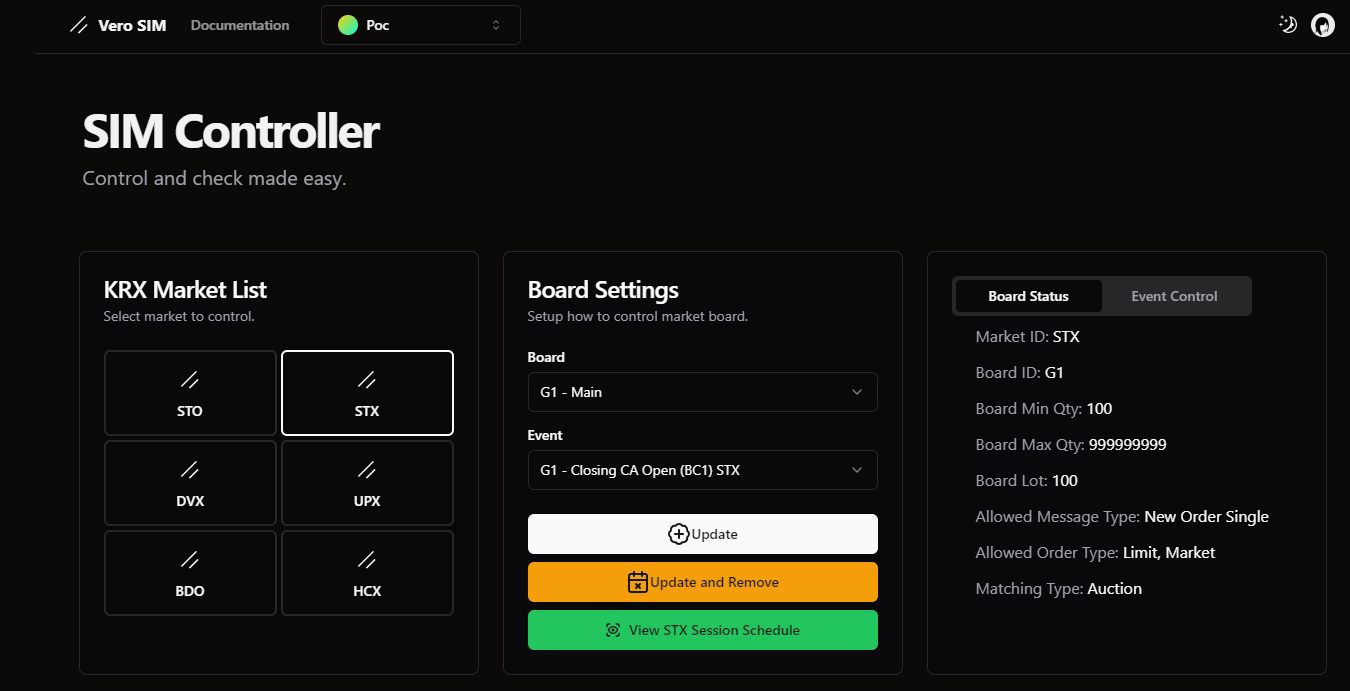Click View STX Session Schedule button
The image size is (1350, 691).
(x=703, y=630)
